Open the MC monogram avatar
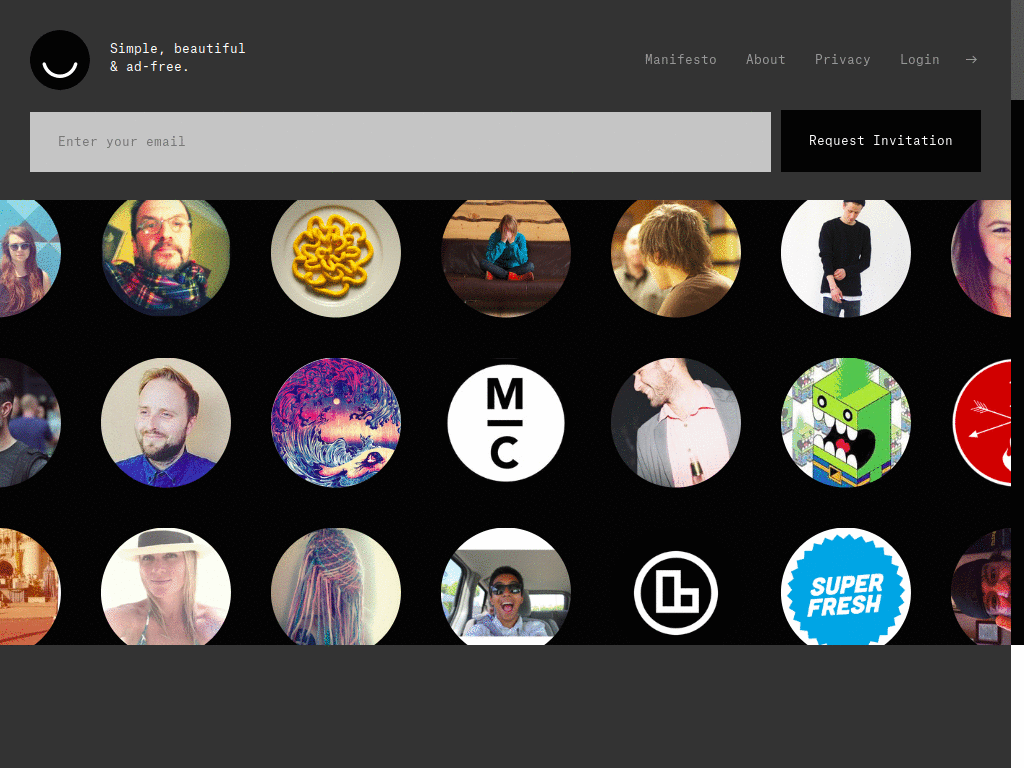 (505, 423)
